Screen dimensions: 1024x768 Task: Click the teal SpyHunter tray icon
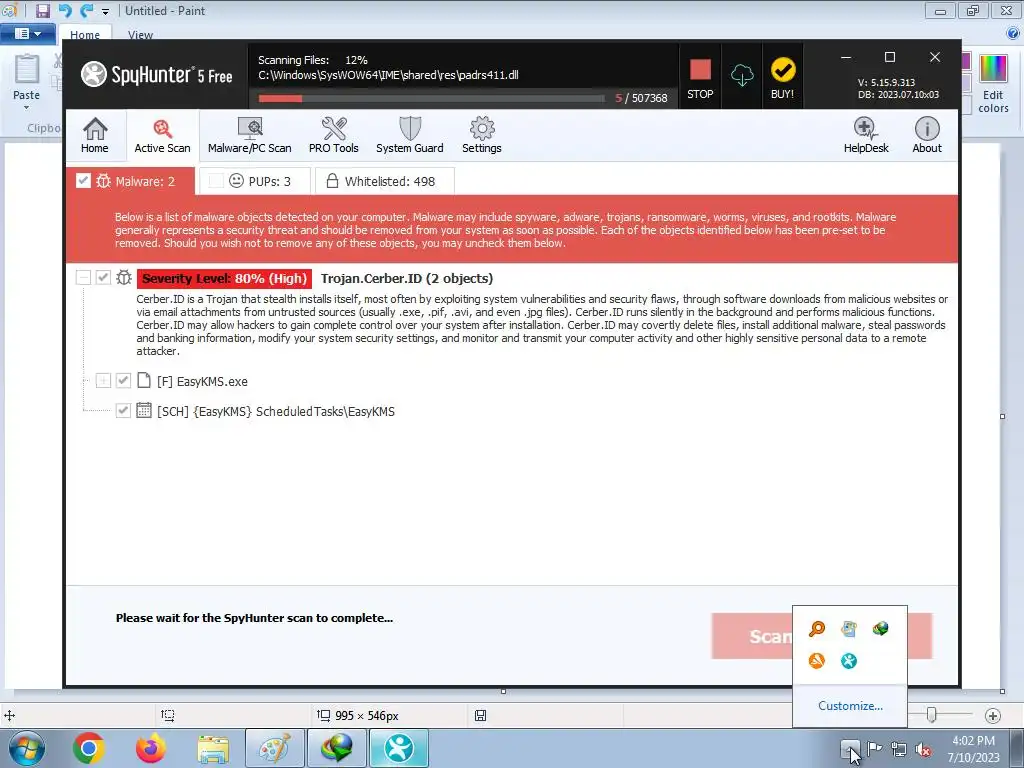click(849, 661)
